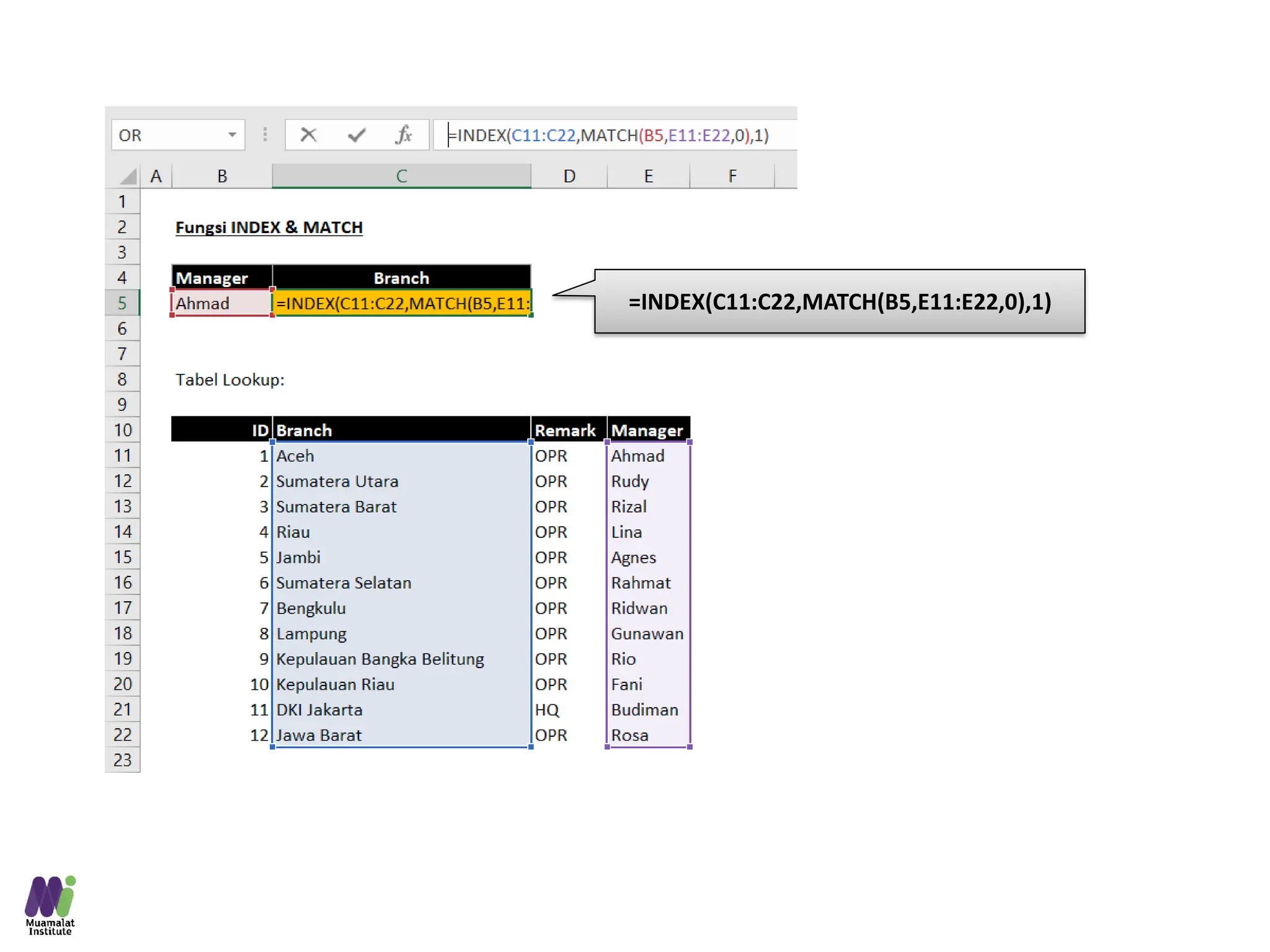Click the 'Rudy' manager cell
The height and width of the screenshot is (952, 1270).
pos(649,481)
